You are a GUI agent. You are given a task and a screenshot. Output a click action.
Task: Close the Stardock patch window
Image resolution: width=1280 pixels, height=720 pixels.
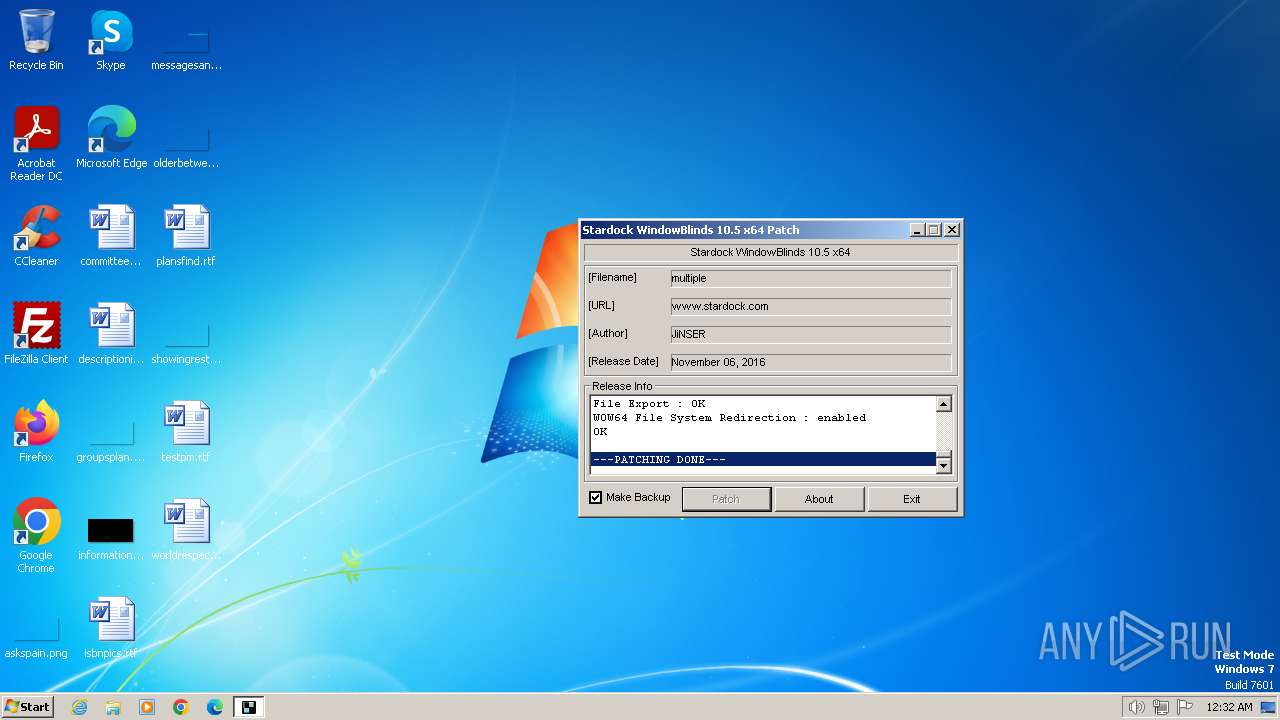tap(952, 230)
